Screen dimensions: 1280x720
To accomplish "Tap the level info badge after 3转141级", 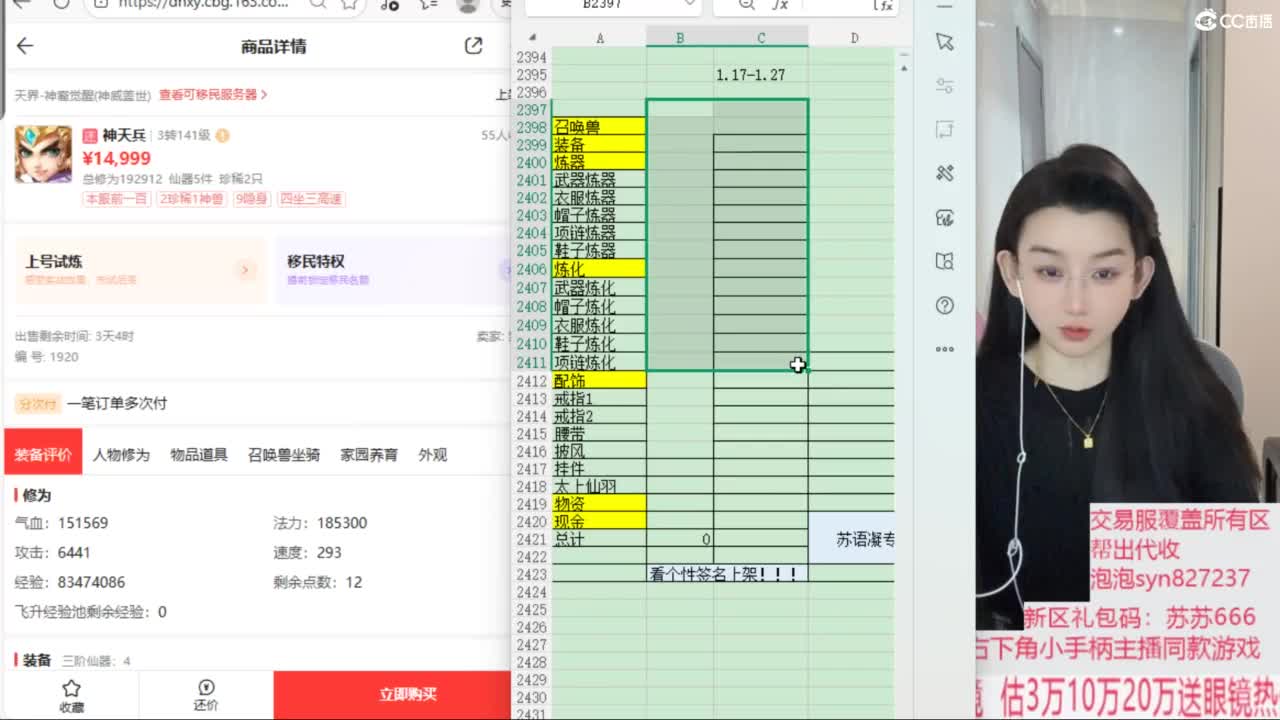I will 222,135.
